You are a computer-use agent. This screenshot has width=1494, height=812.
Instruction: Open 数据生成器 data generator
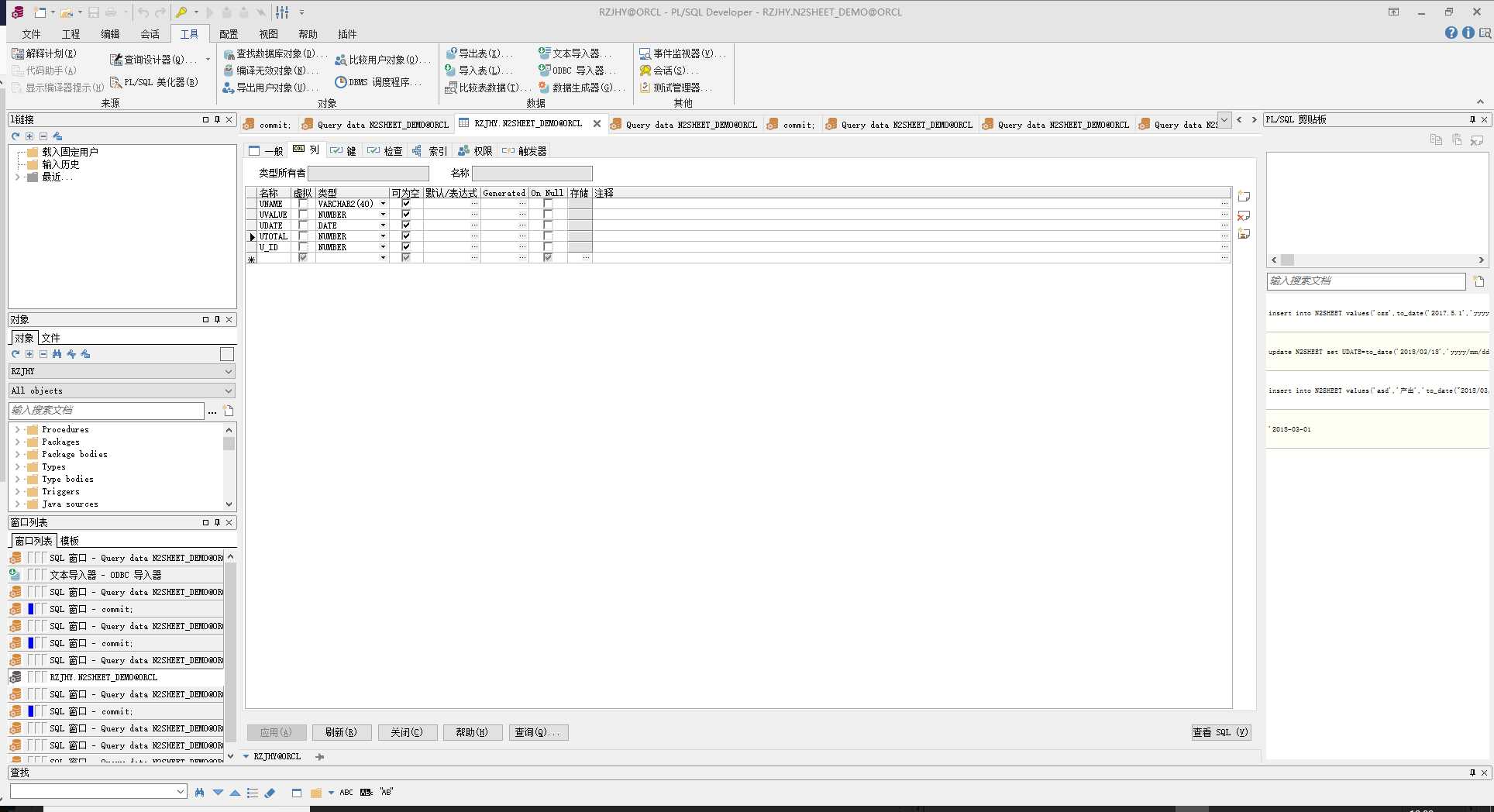point(581,88)
